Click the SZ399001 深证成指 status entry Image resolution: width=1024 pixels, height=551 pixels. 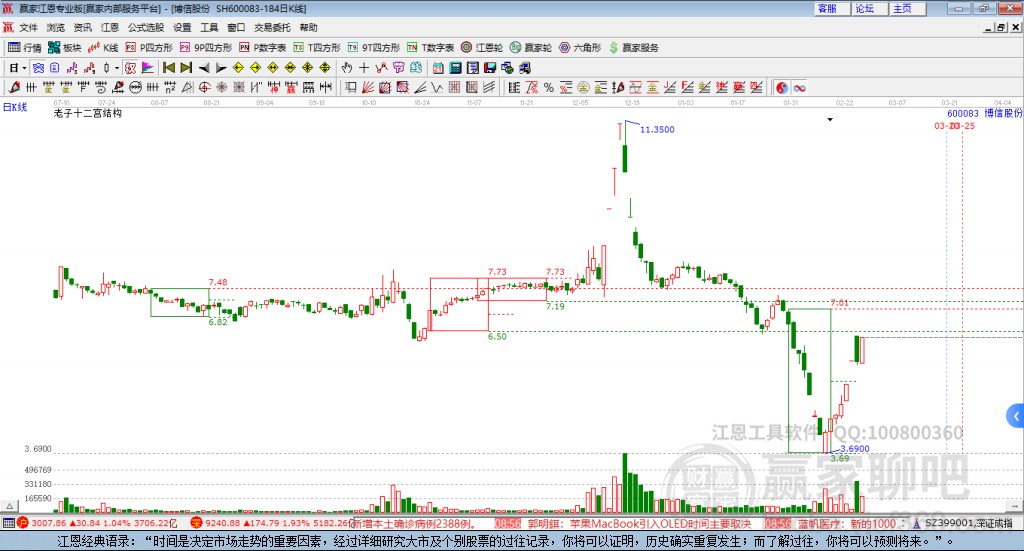point(964,523)
